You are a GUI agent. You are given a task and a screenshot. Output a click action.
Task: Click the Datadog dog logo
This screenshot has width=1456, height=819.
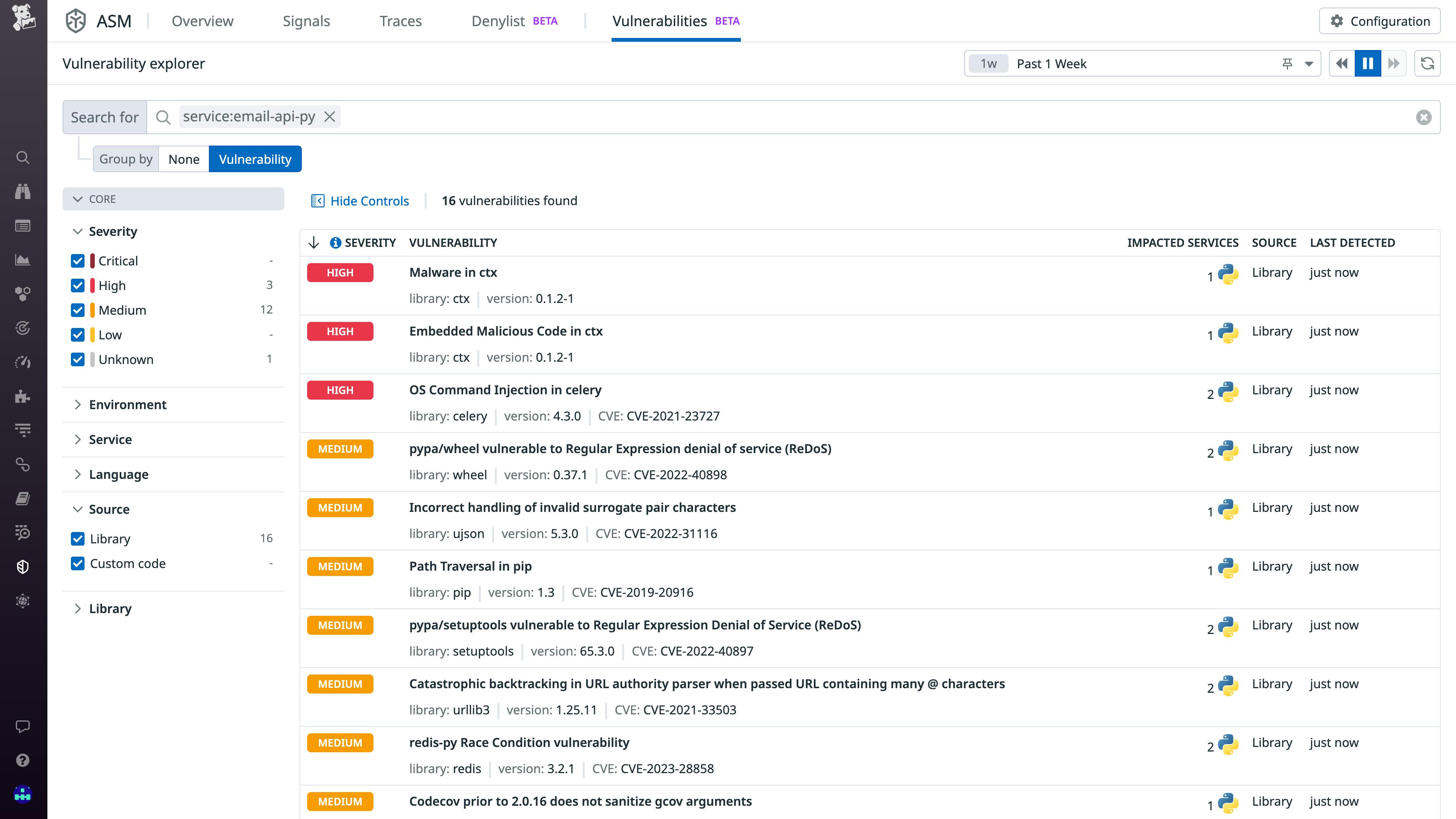click(x=23, y=17)
